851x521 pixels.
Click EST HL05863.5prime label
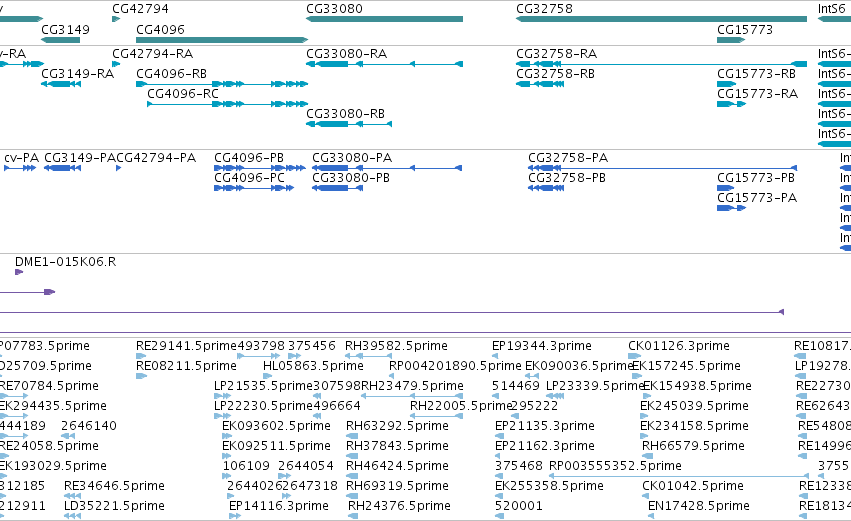[313, 366]
